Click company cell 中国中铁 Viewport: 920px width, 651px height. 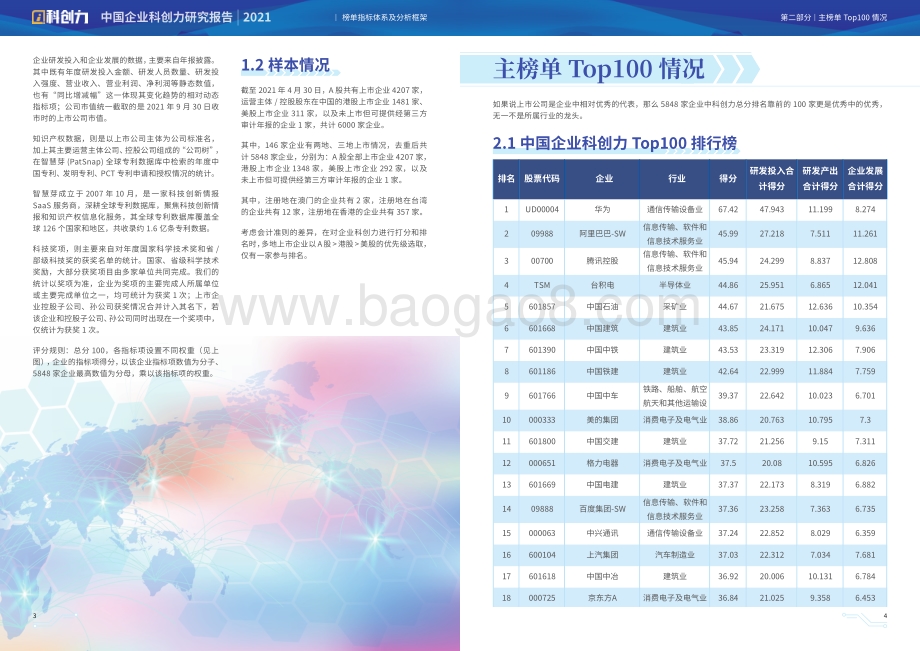click(x=602, y=350)
